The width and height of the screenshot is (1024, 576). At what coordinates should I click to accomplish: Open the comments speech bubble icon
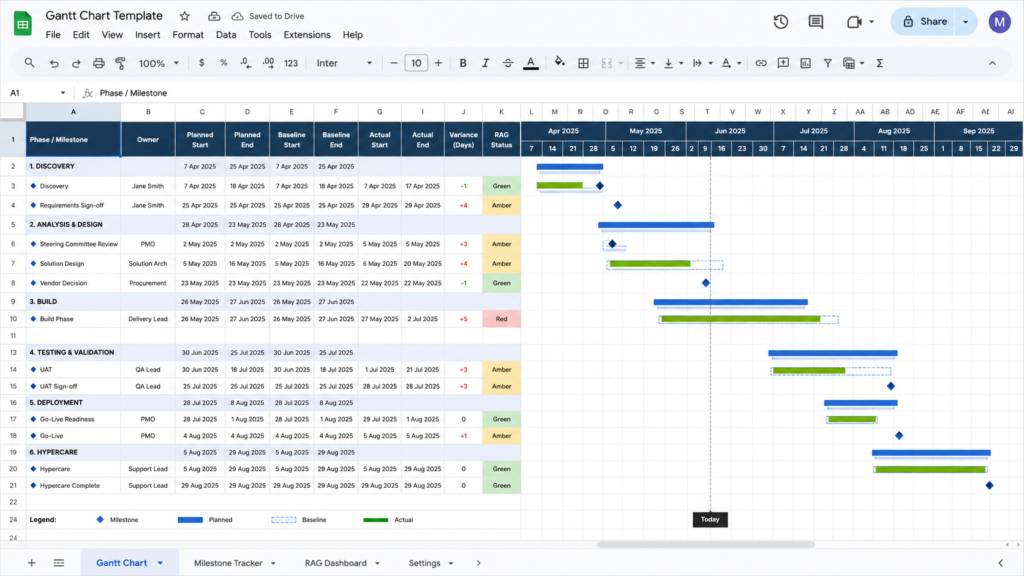(x=816, y=22)
